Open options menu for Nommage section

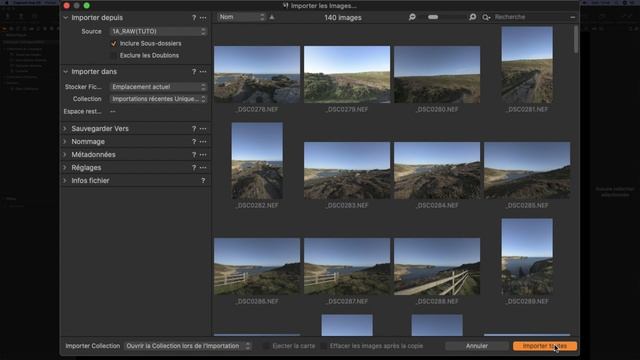(203, 142)
